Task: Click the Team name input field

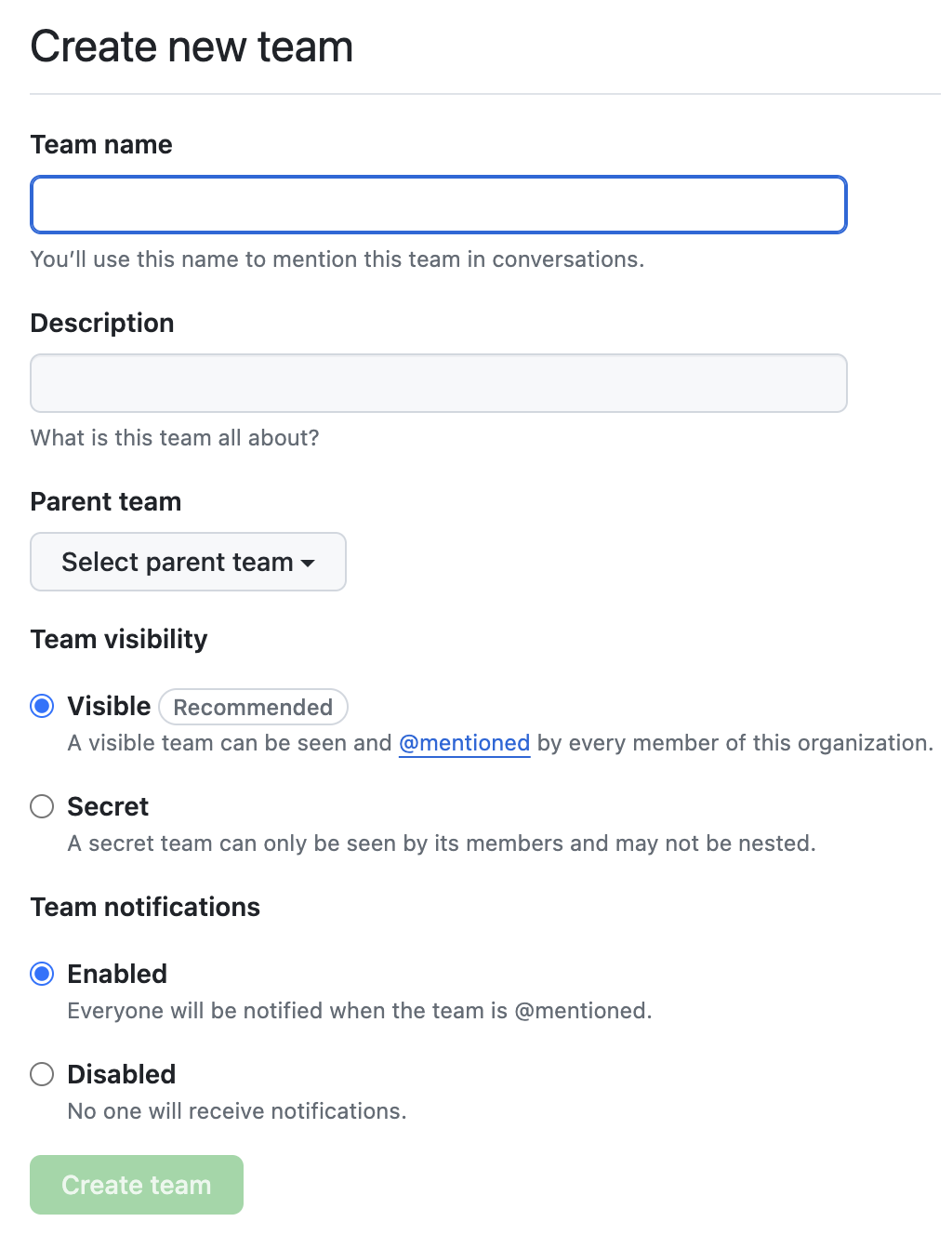Action: pos(438,205)
